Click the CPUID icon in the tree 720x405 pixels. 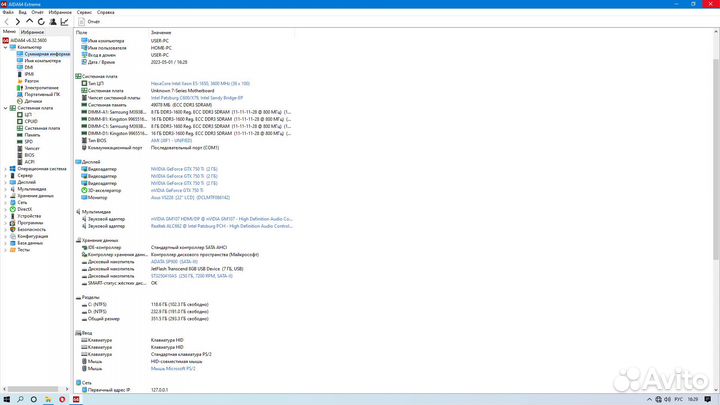20,121
